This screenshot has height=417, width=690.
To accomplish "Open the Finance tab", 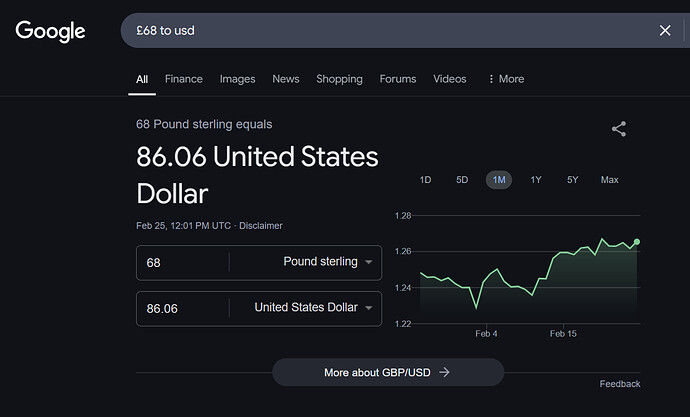I will point(184,79).
